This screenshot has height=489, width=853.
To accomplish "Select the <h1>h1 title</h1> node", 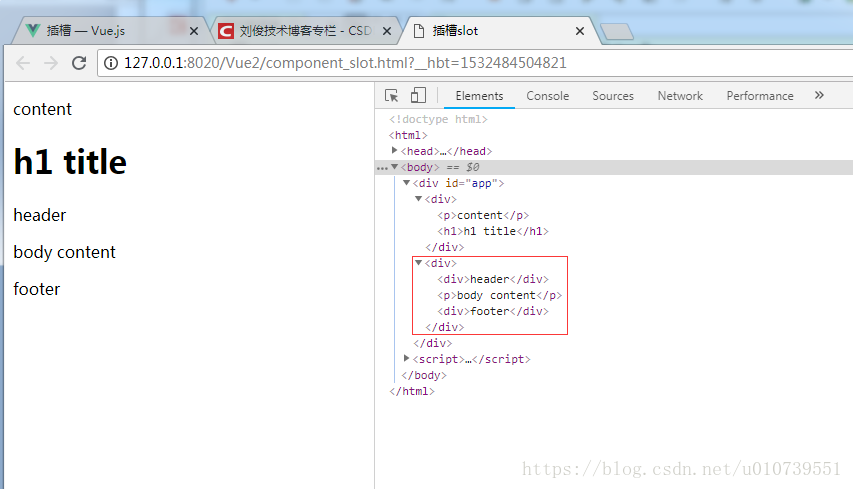I will tap(492, 231).
